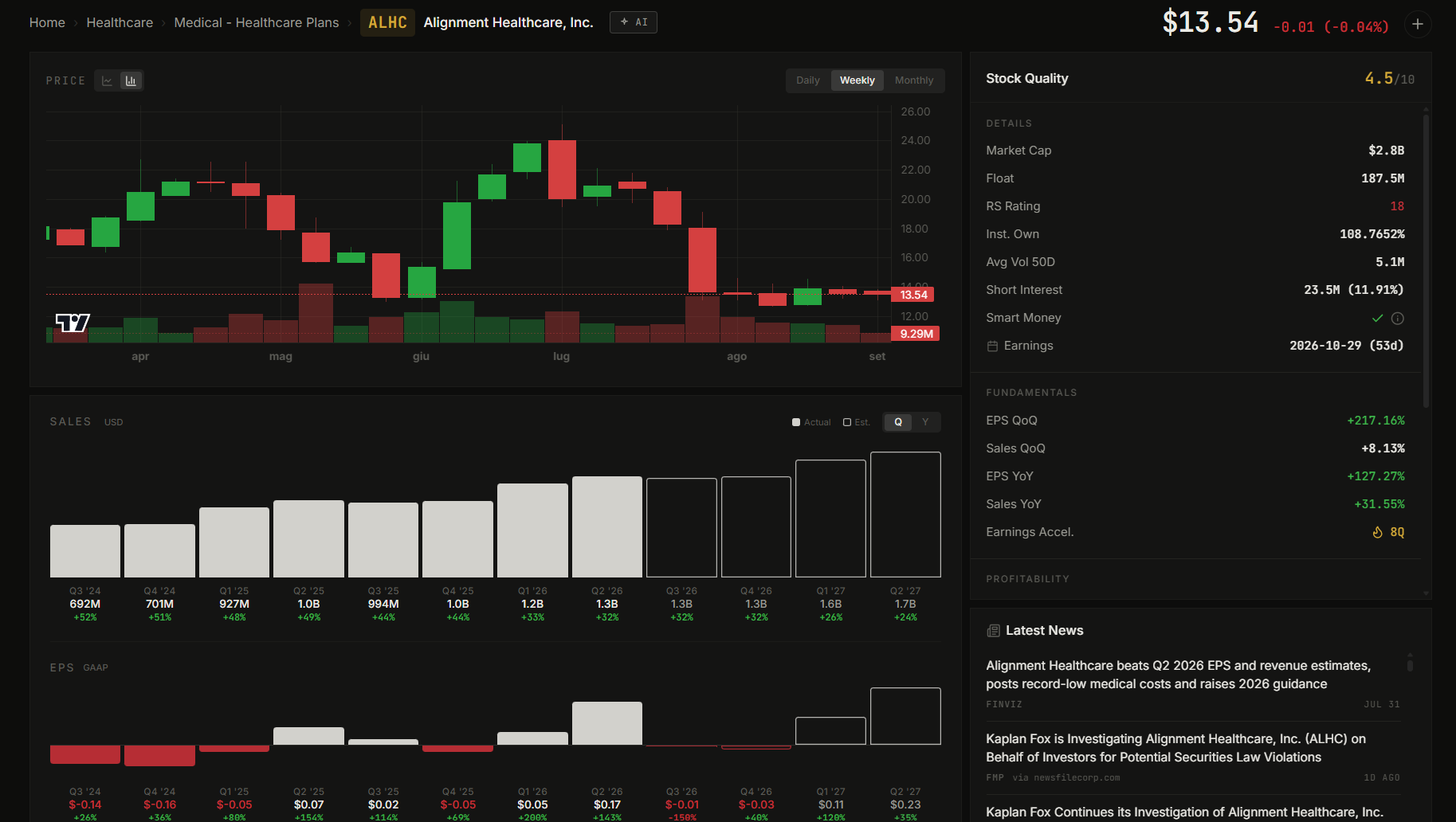Click the Earnings Accel. flame icon

[x=1377, y=532]
